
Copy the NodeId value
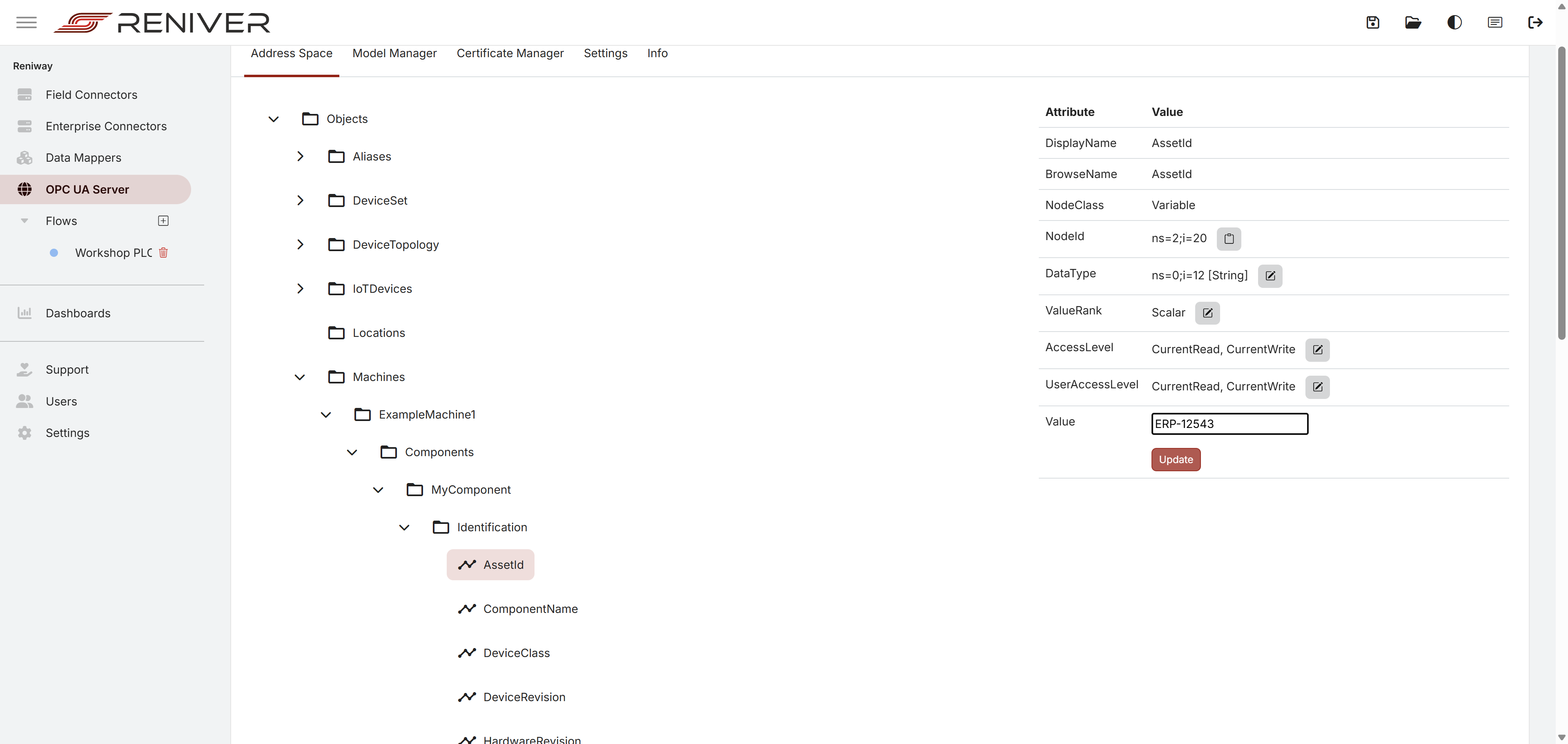click(x=1229, y=238)
